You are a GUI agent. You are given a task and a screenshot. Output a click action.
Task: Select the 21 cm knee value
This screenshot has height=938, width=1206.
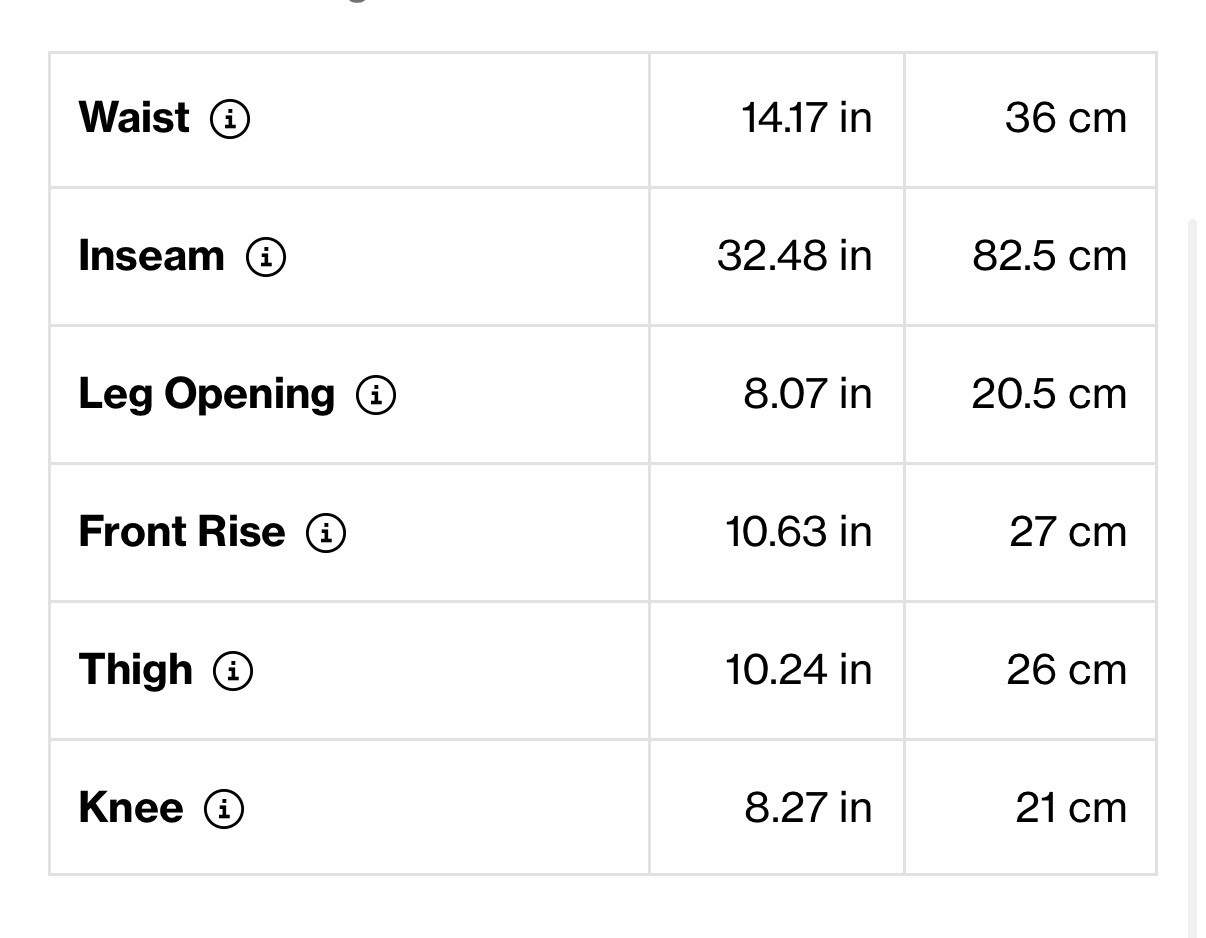point(1070,808)
